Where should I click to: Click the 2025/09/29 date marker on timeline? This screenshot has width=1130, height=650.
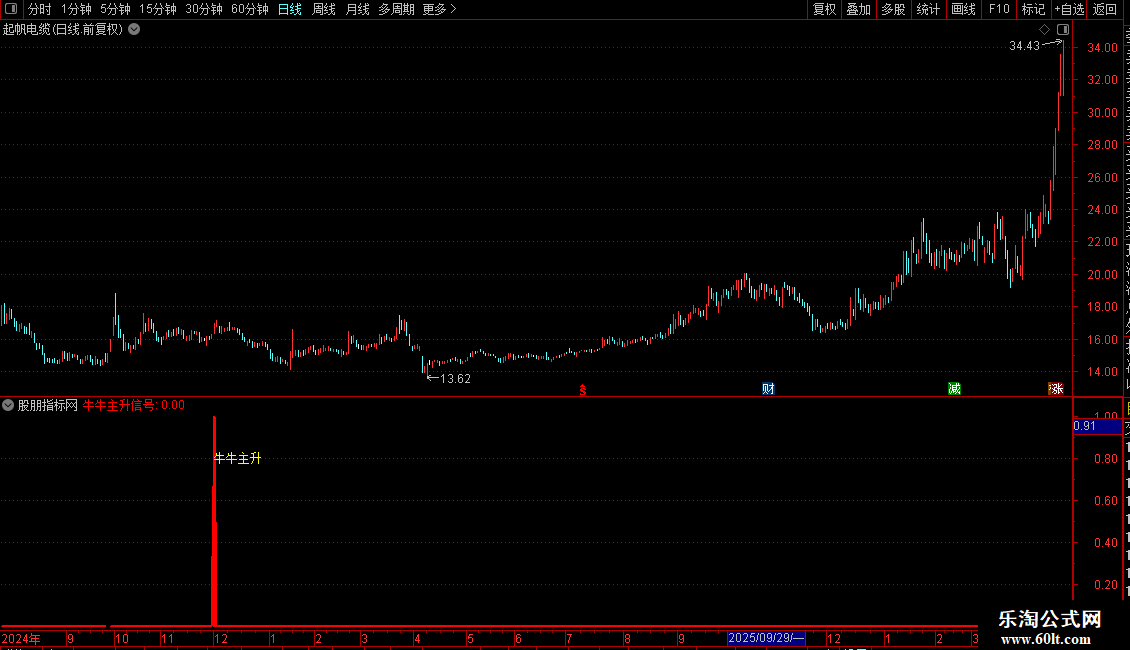point(765,638)
